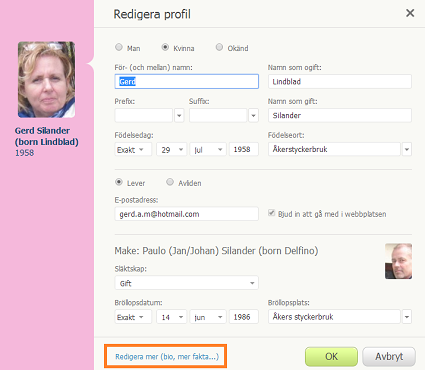Click the Bröllopsplats field Åkers styckerbruk
Screen dimensions: 425x370
tap(334, 317)
